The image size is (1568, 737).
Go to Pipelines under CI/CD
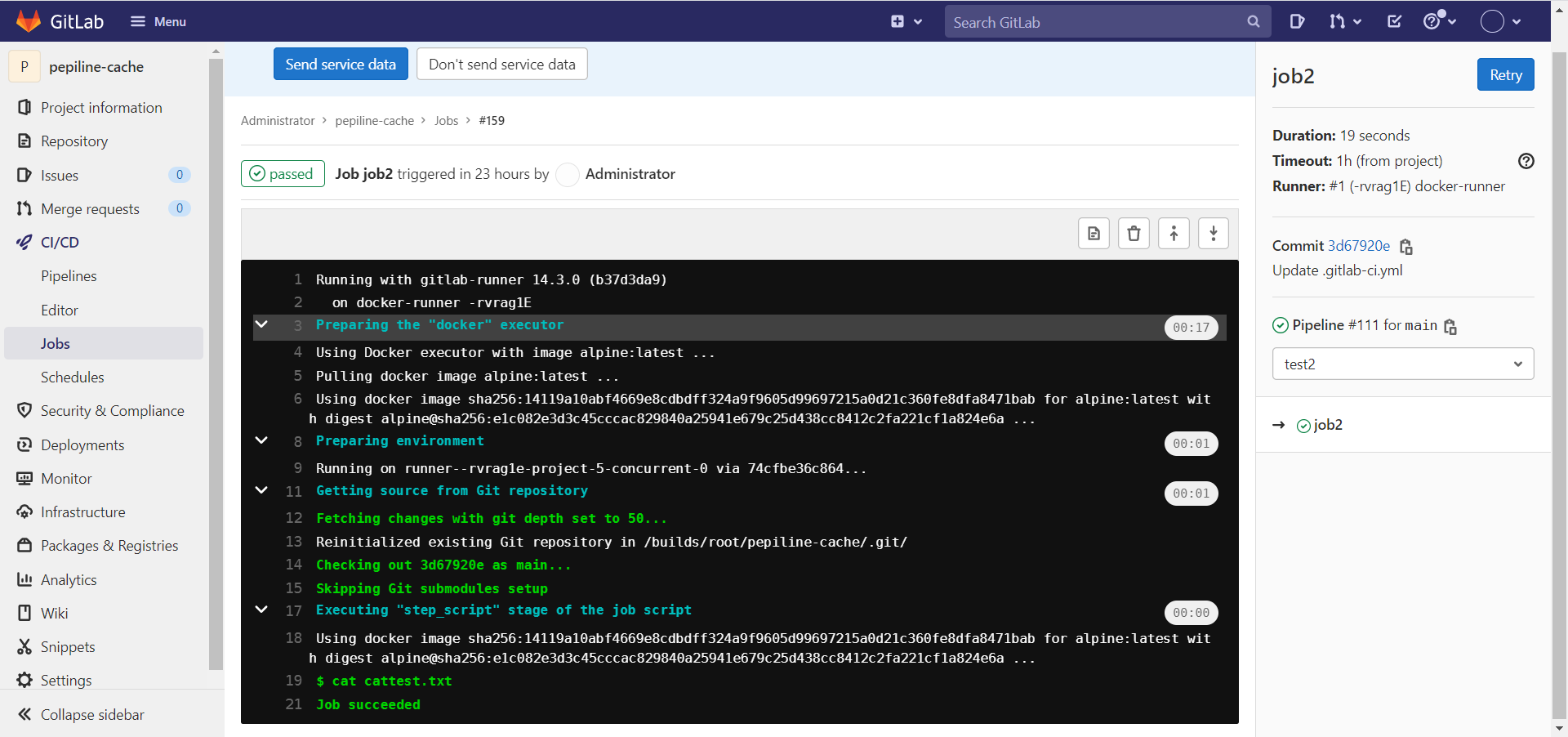click(69, 276)
